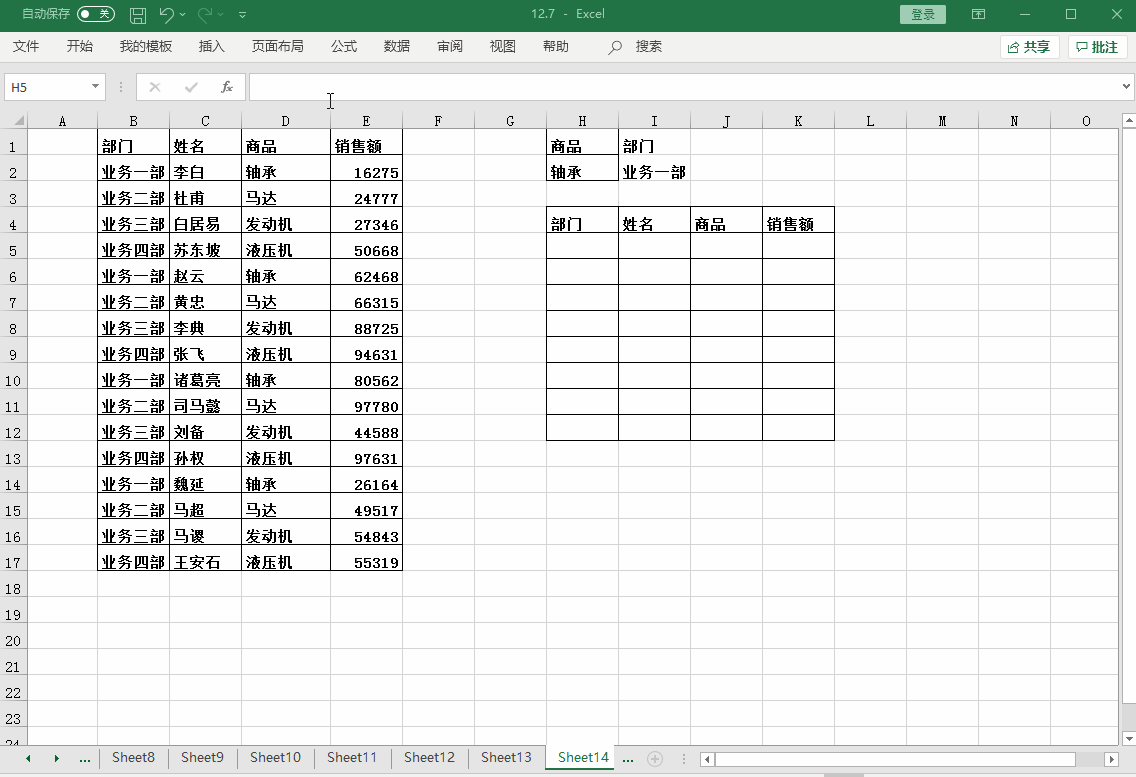
Task: Click the 登录 sign-in button
Action: pos(923,15)
